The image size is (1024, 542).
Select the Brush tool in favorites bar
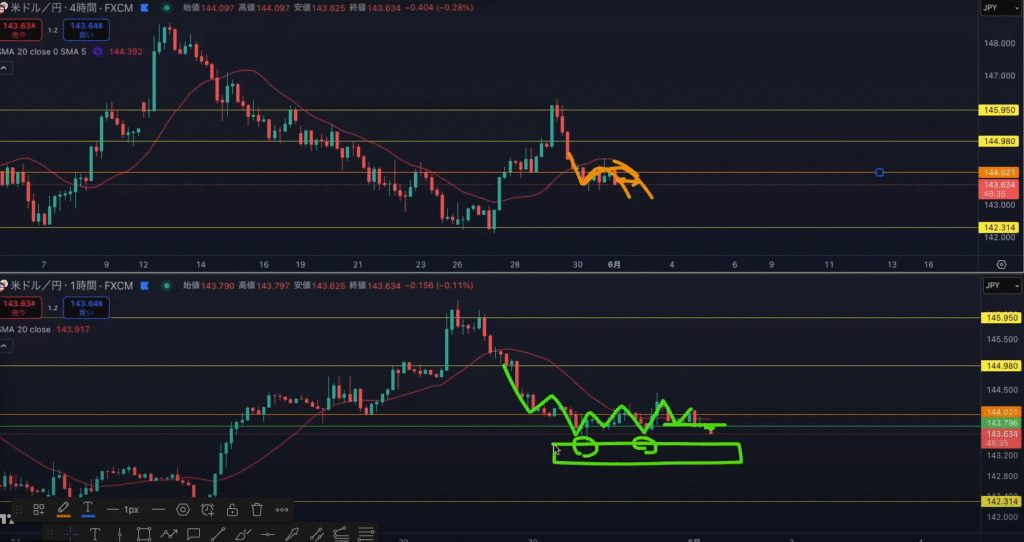coord(243,534)
